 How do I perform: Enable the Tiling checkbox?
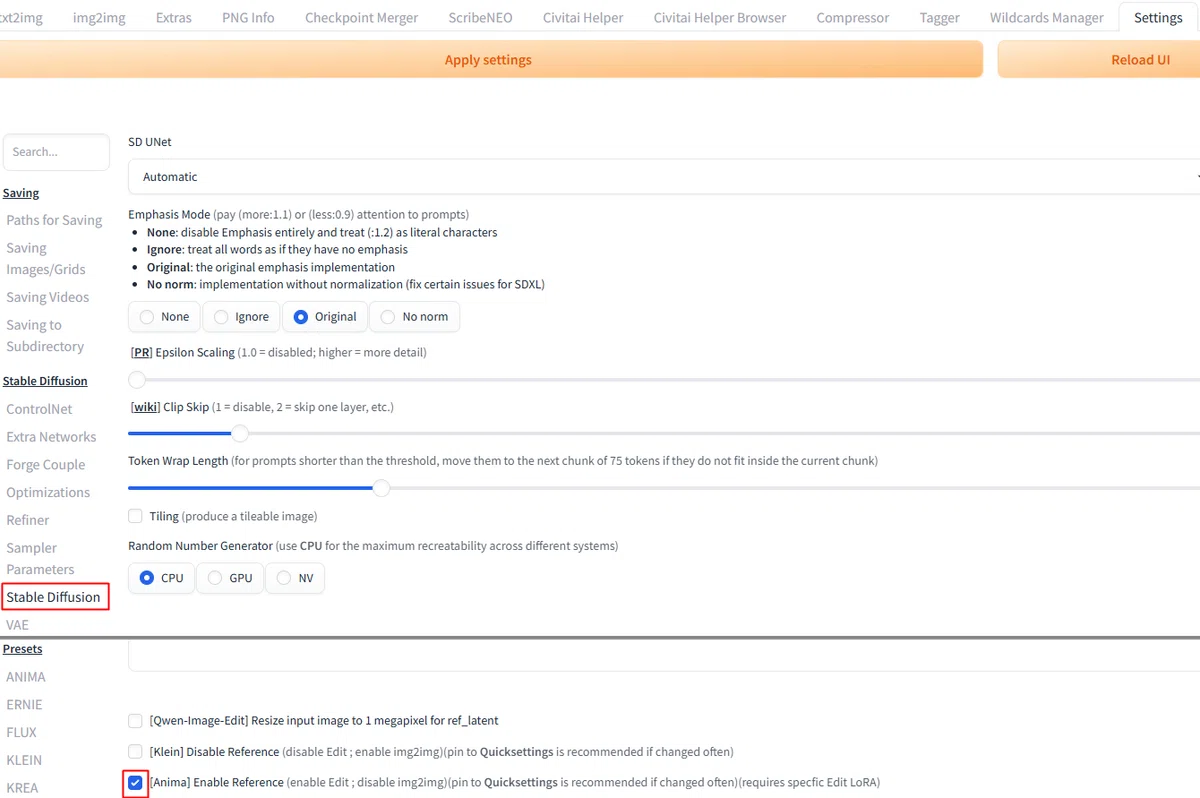click(135, 516)
